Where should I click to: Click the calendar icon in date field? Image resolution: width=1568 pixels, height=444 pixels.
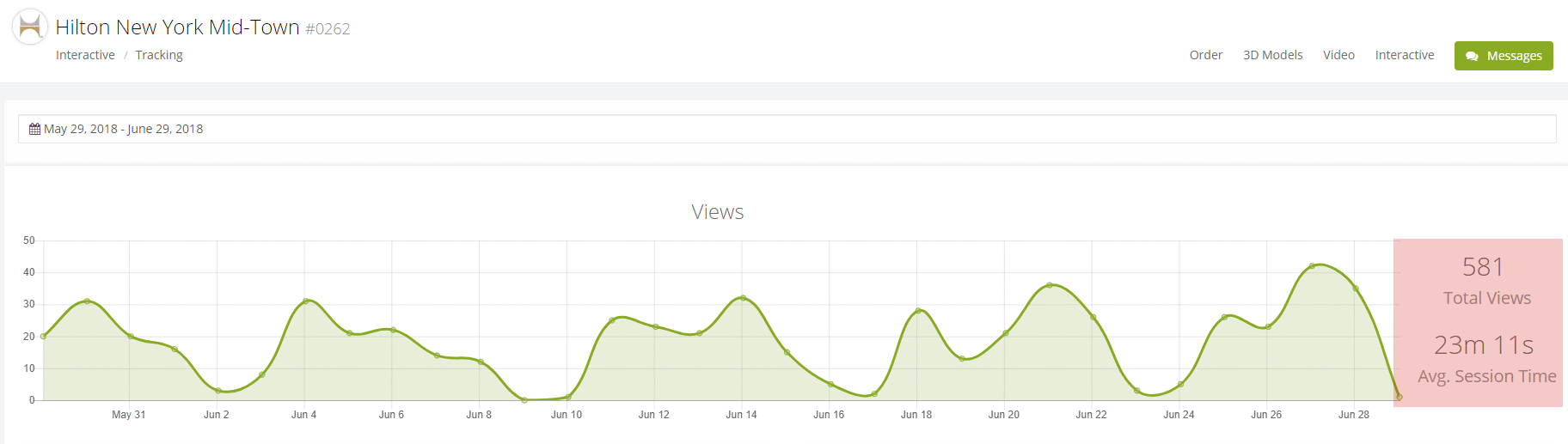34,129
